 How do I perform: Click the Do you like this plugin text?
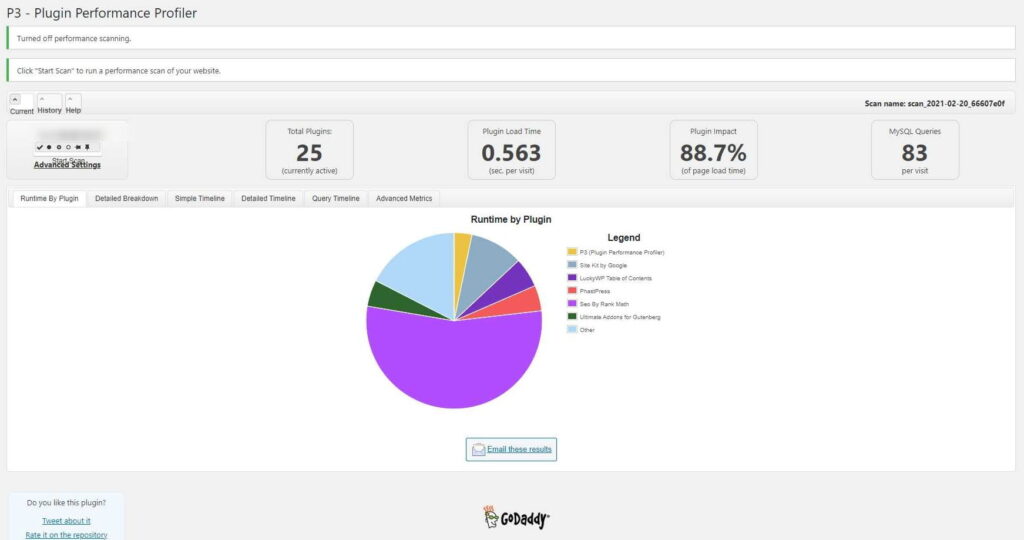click(x=66, y=503)
